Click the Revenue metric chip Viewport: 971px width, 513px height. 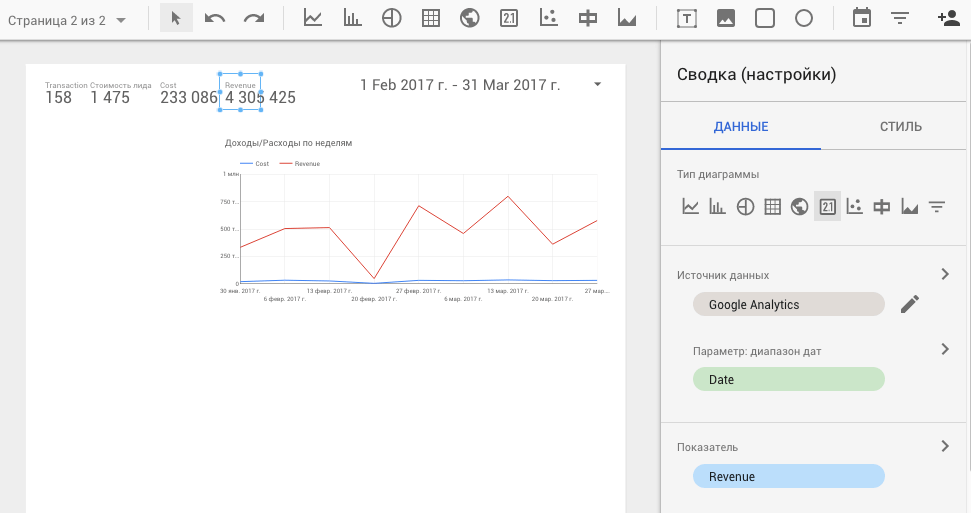(x=788, y=476)
